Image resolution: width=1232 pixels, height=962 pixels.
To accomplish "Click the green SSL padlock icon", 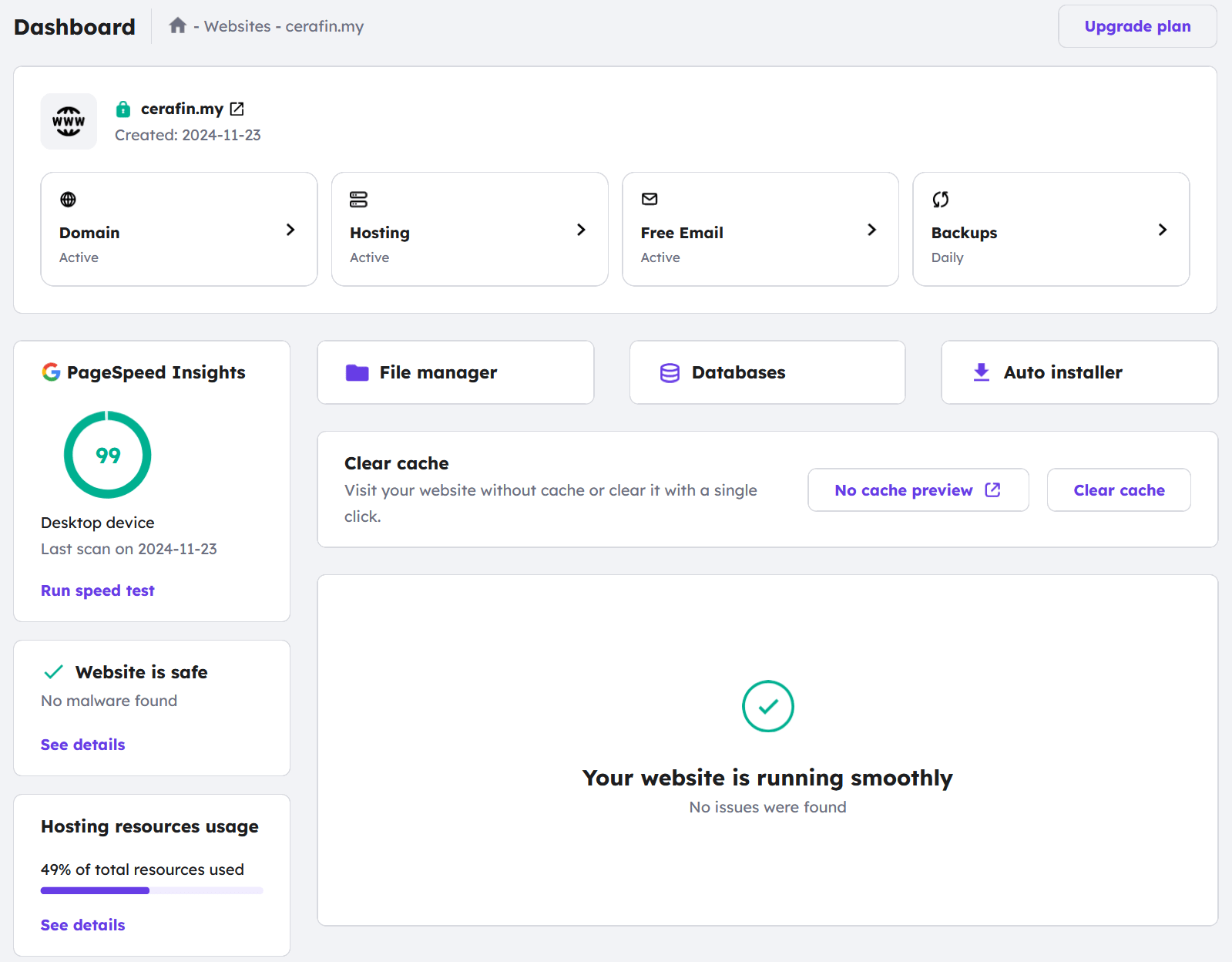I will point(123,109).
